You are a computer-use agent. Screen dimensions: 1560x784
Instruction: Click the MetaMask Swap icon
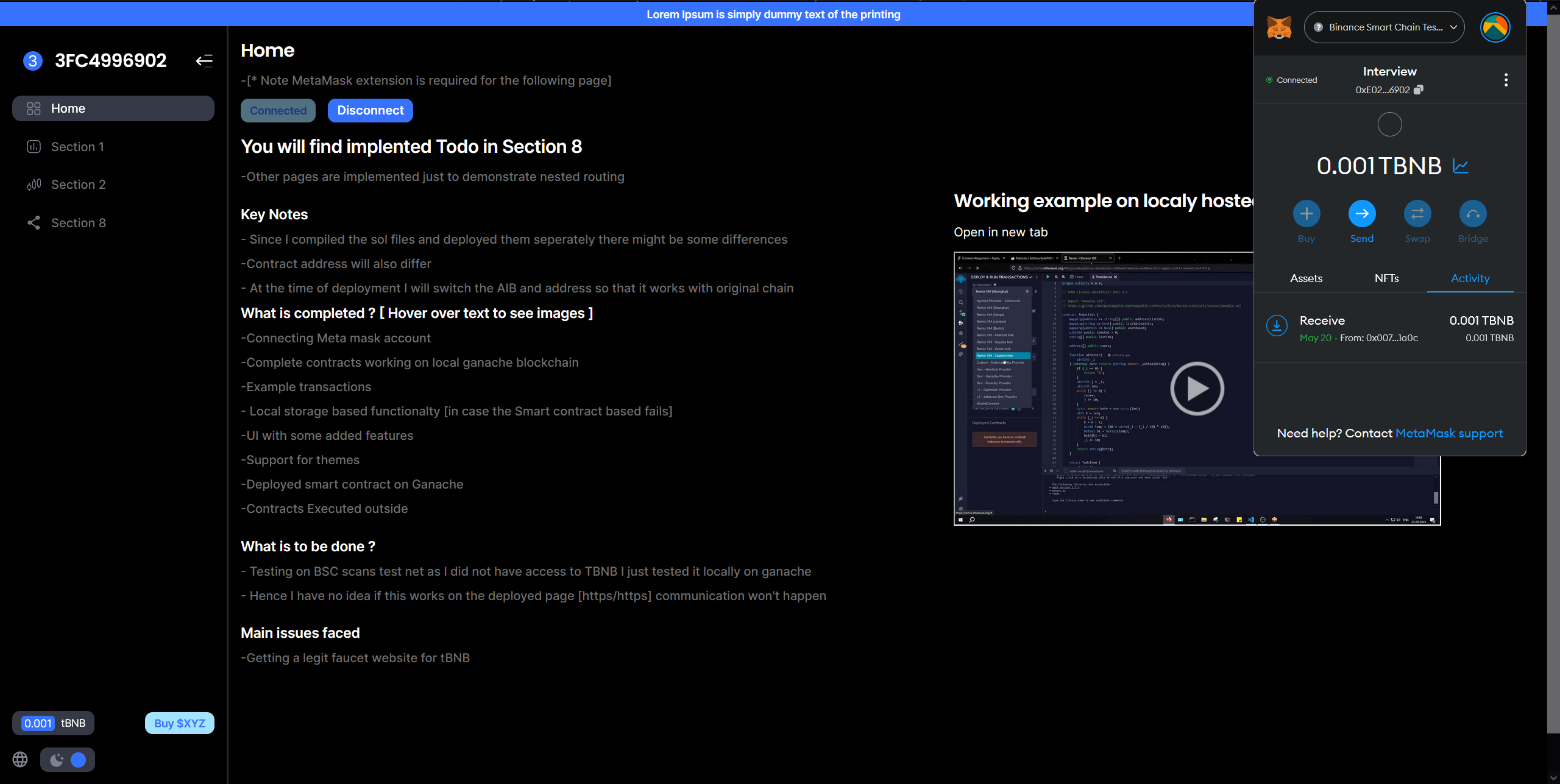1417,214
